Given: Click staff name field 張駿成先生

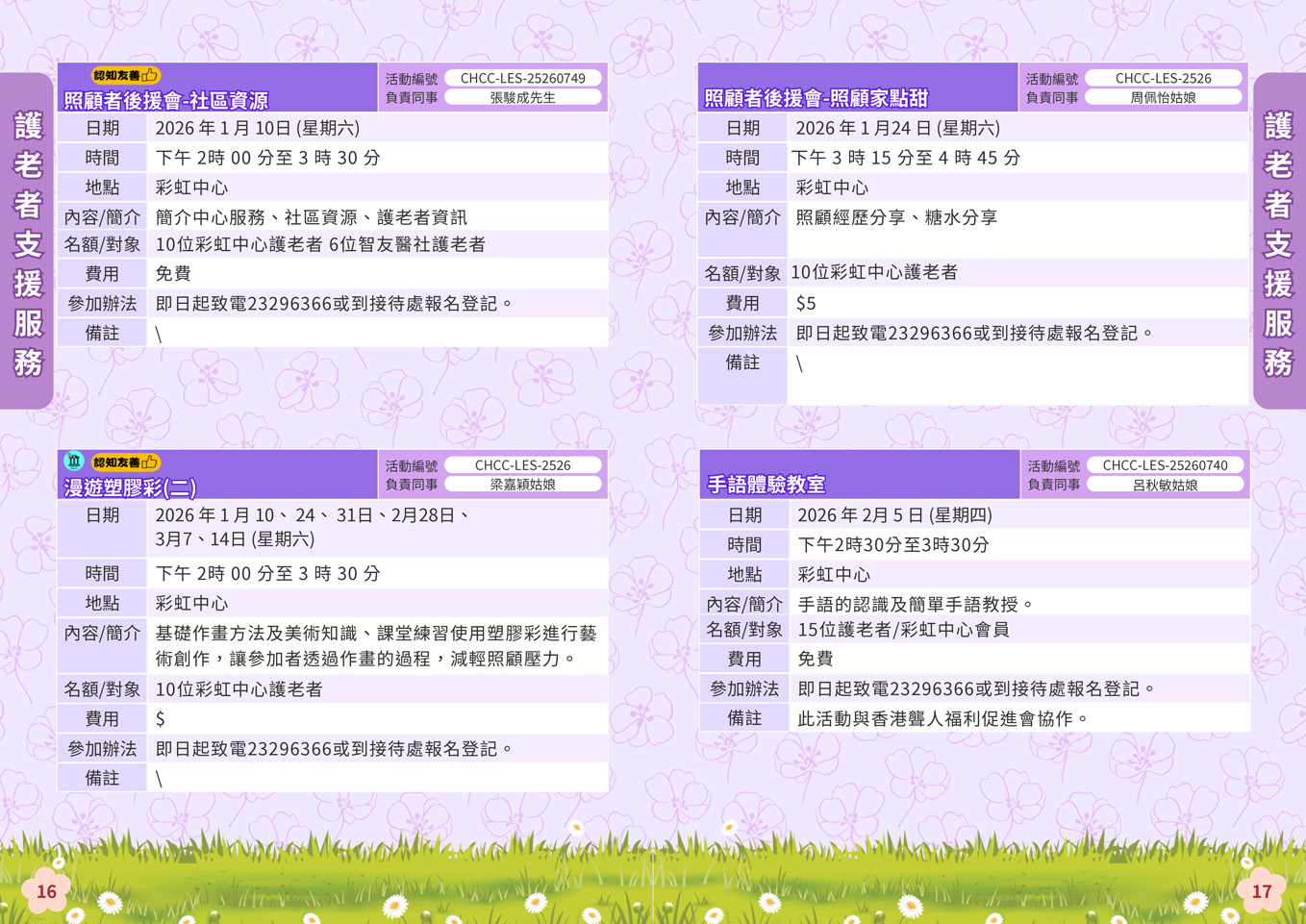Looking at the screenshot, I should point(522,97).
